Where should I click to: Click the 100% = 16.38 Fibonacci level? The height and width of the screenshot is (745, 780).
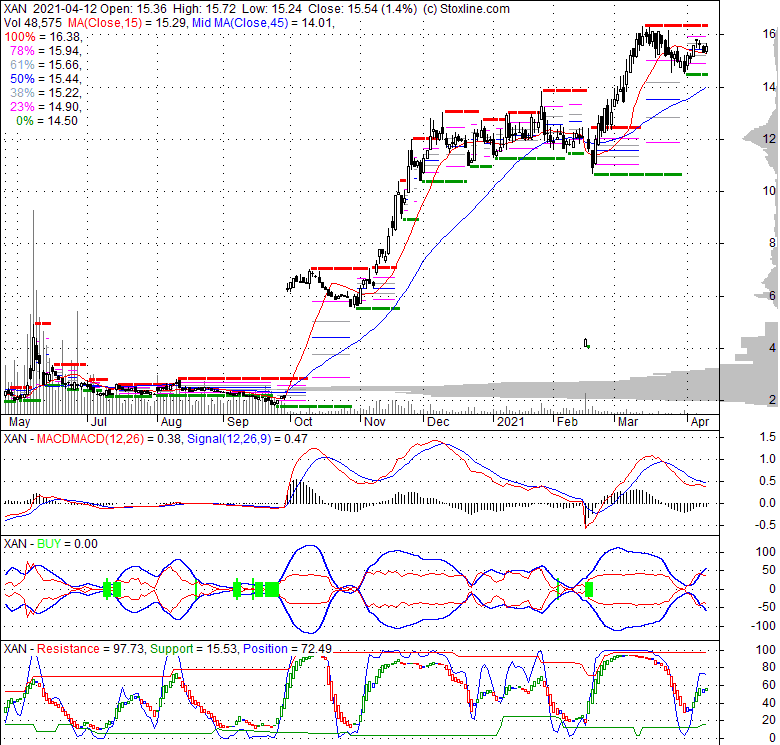43,37
